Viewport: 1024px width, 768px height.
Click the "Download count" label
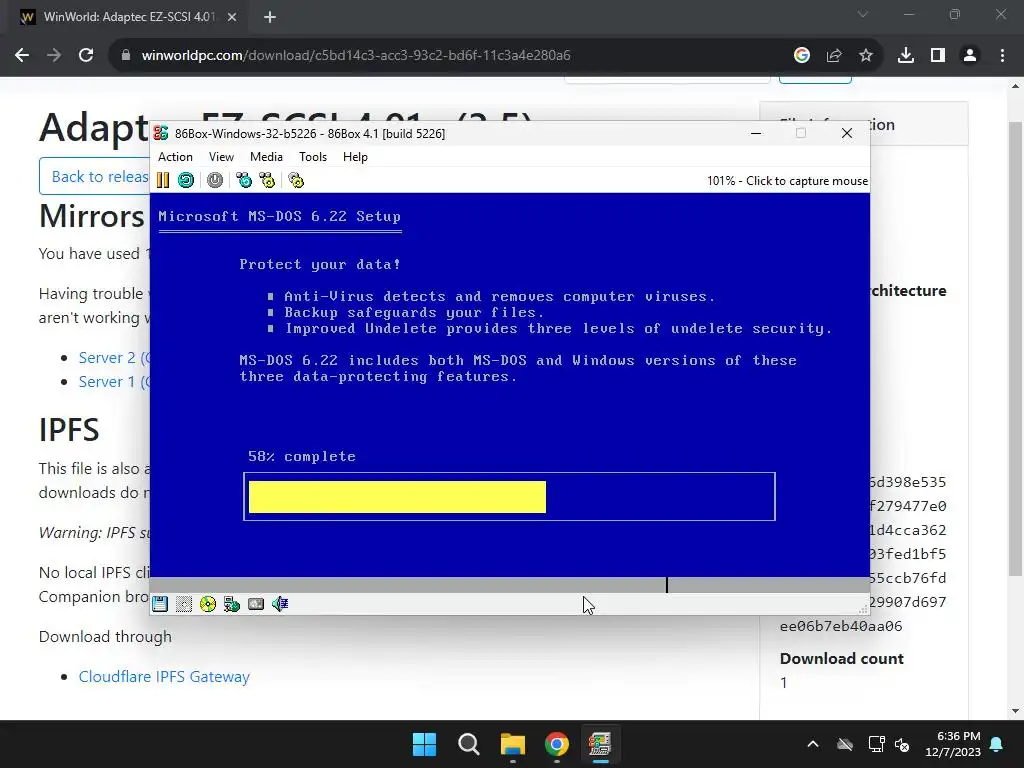click(842, 658)
